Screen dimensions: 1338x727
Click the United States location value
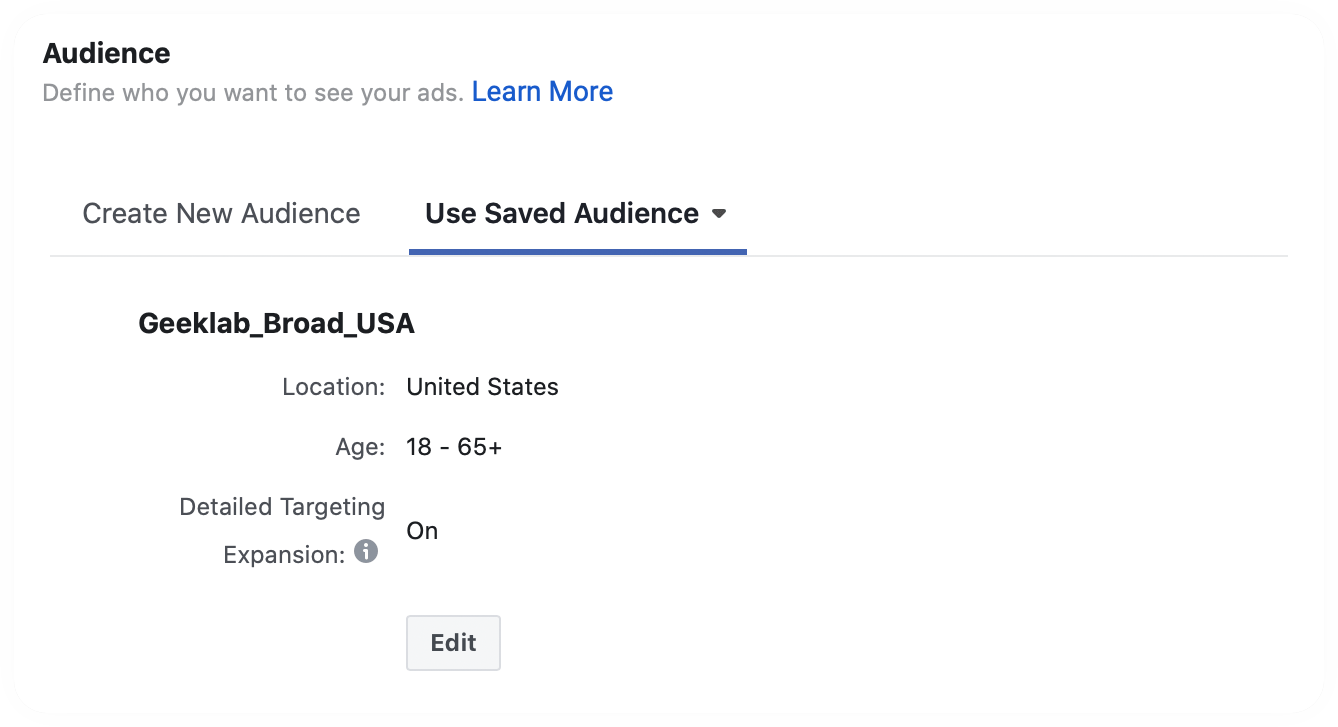[x=482, y=387]
